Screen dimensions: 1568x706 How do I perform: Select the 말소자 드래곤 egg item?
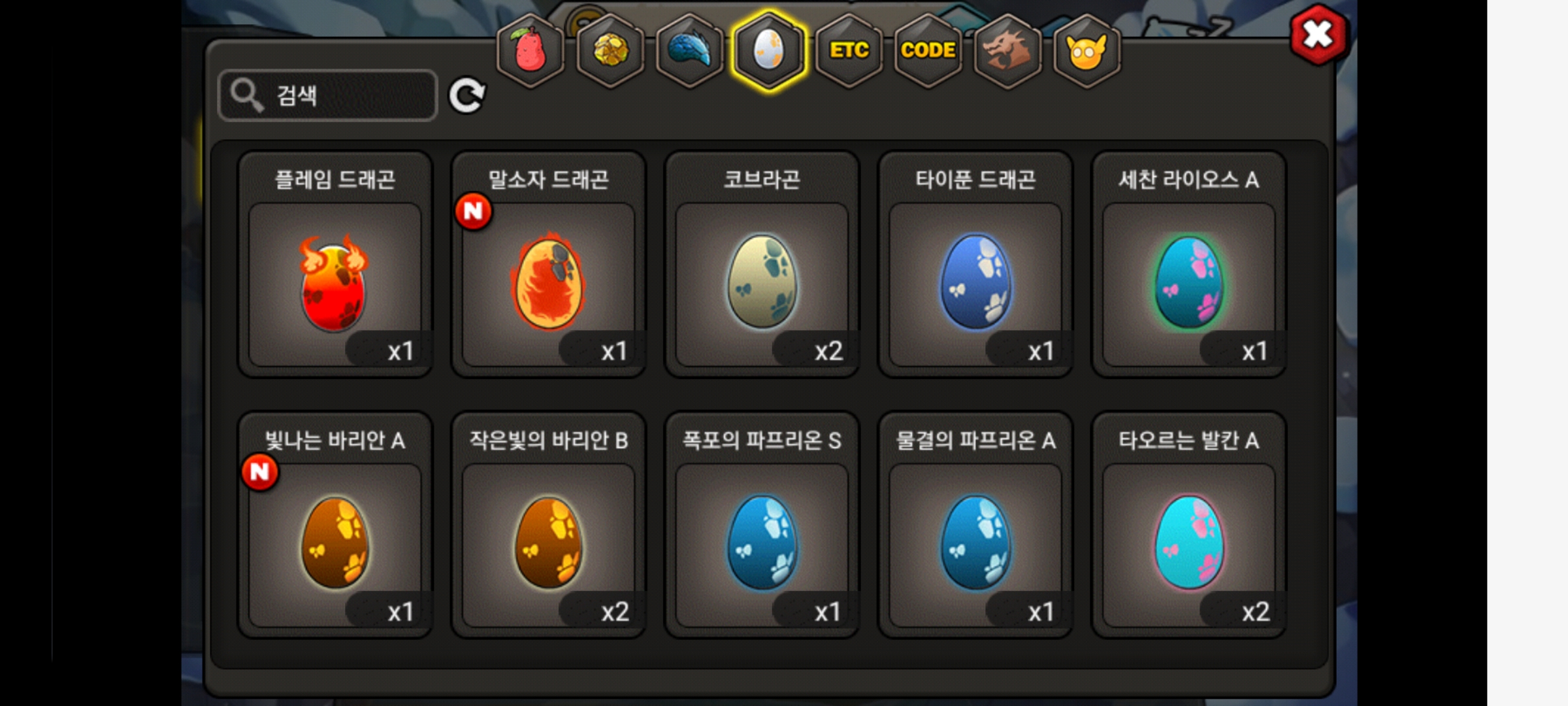[548, 265]
